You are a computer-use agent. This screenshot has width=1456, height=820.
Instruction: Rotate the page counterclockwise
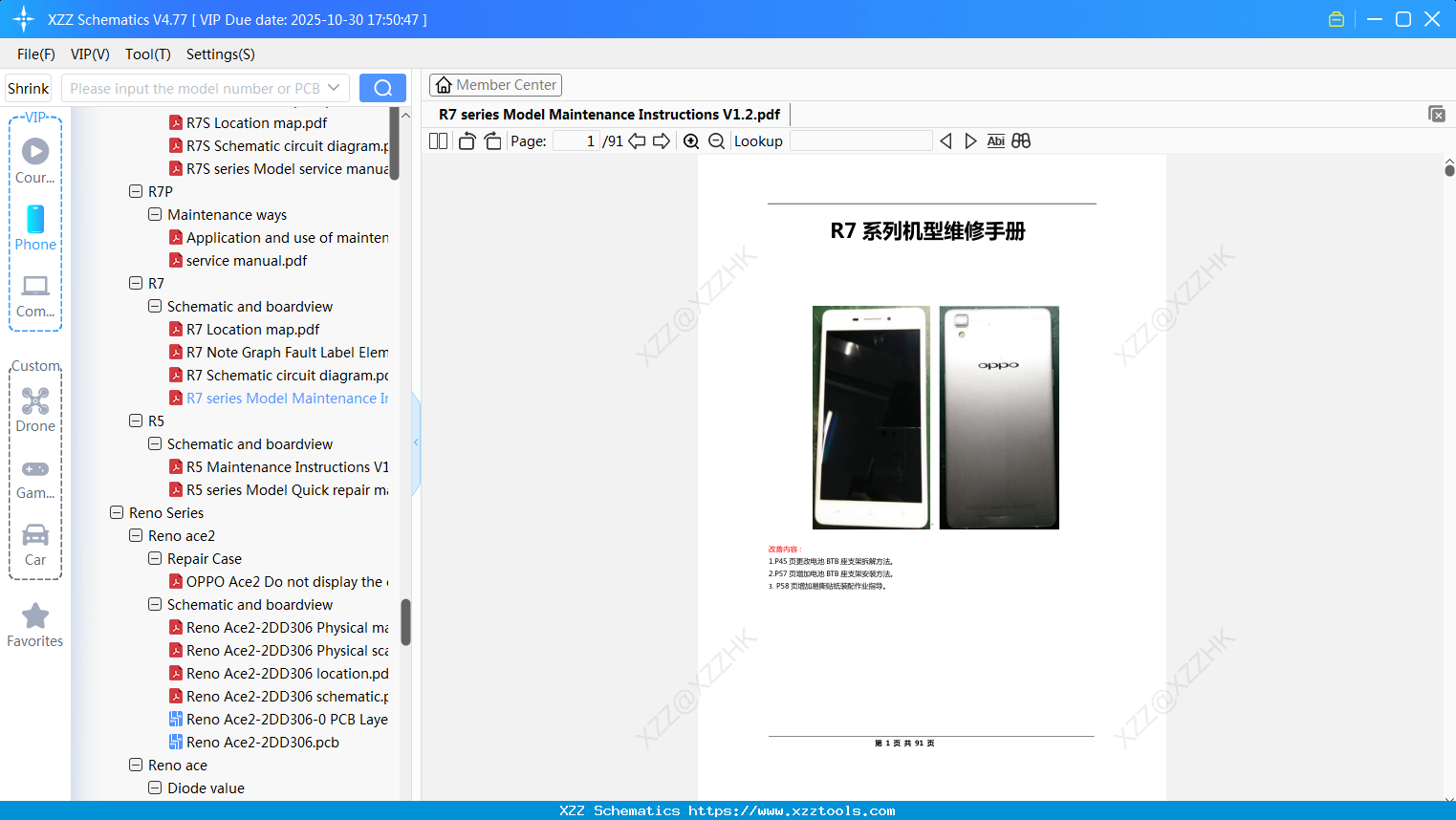(x=467, y=141)
